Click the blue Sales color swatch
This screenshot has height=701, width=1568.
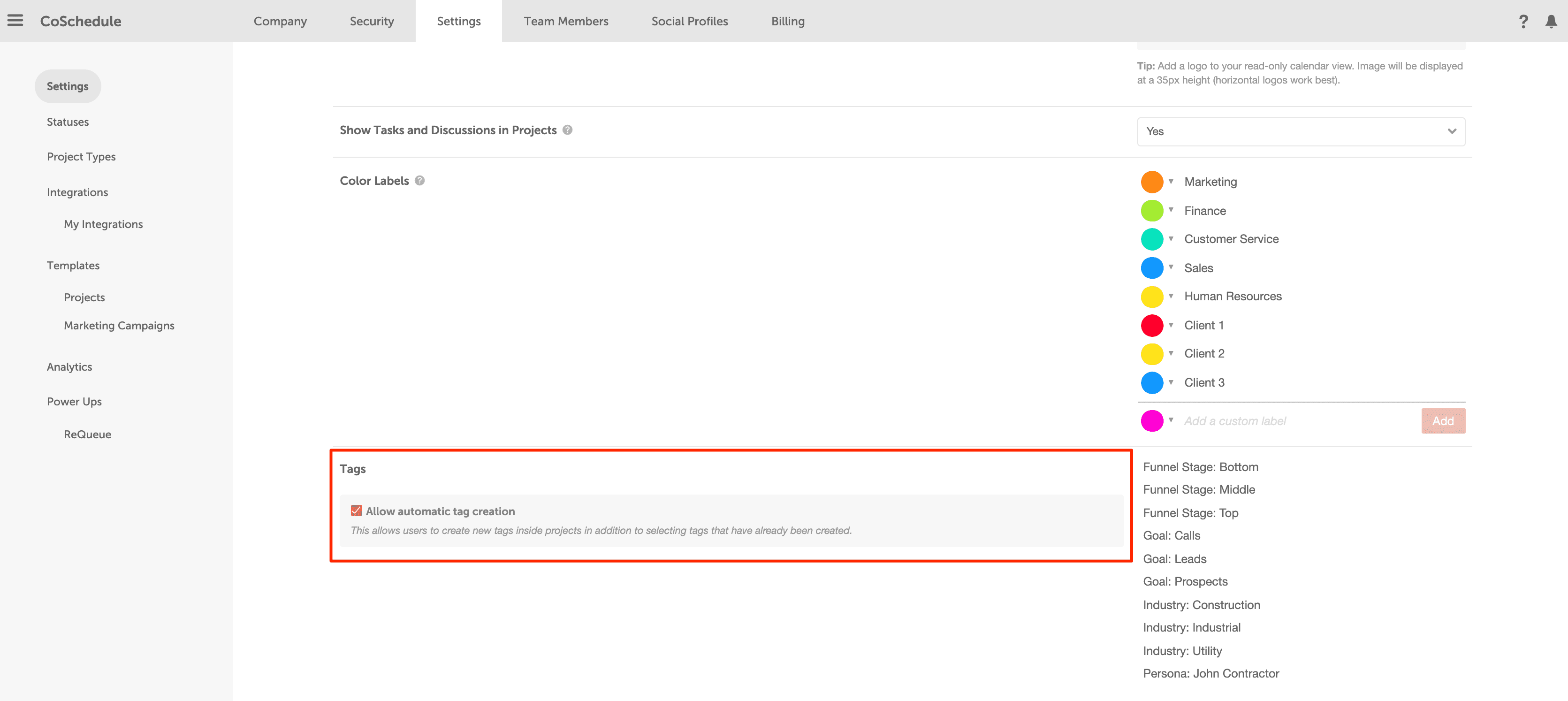1152,268
